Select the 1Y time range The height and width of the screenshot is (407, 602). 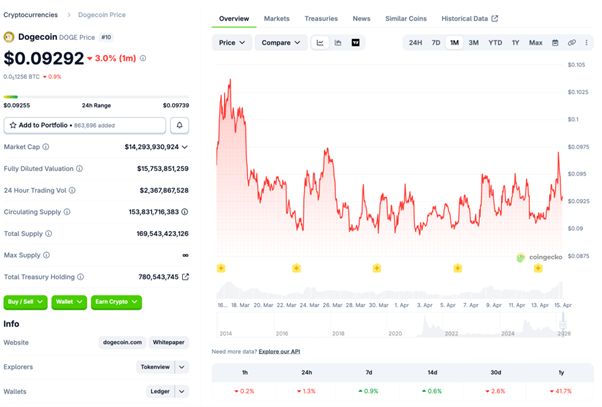(515, 43)
